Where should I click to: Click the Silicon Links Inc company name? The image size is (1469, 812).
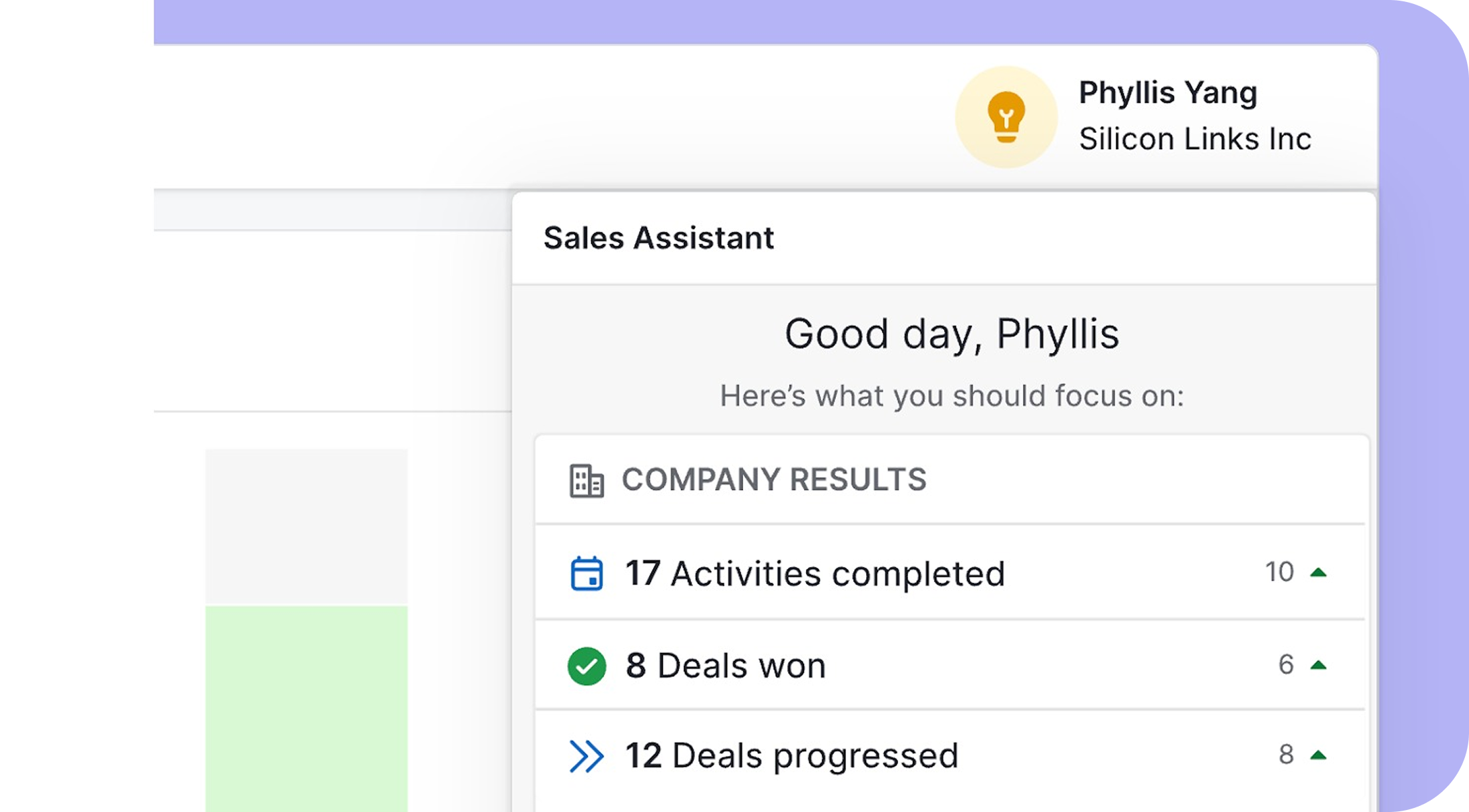(1195, 140)
